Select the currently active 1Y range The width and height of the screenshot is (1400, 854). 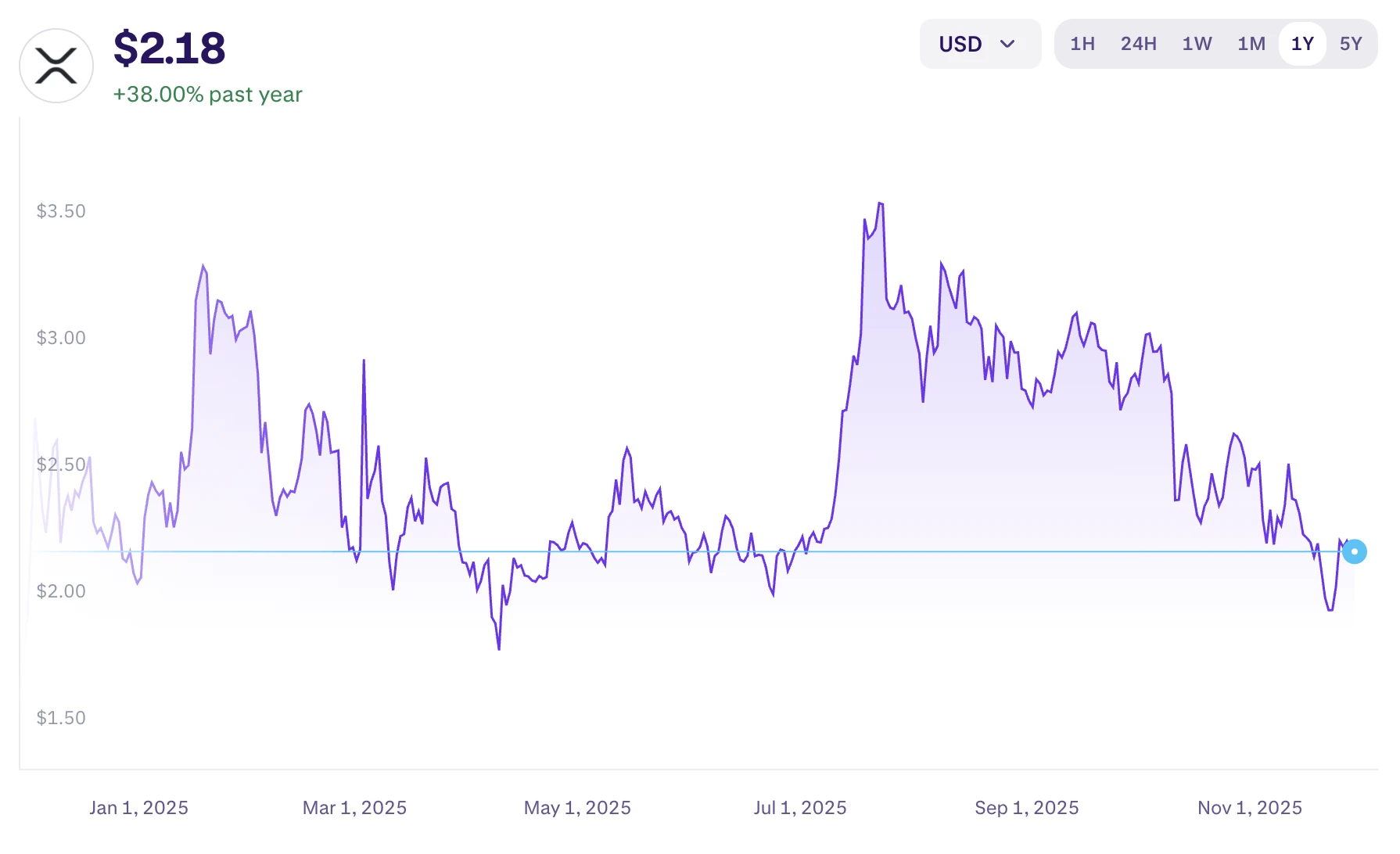(x=1301, y=44)
